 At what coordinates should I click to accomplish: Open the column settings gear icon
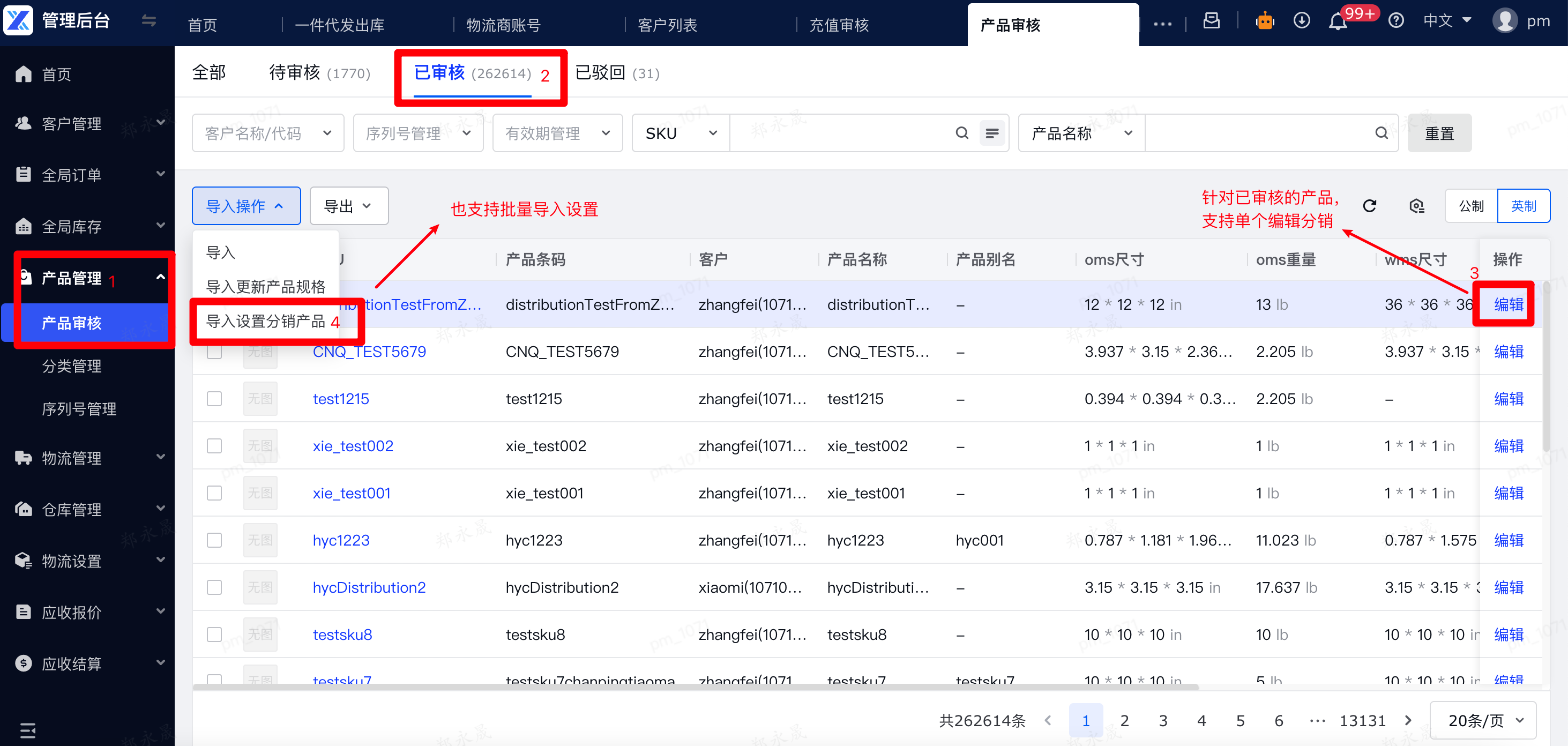click(x=1416, y=206)
